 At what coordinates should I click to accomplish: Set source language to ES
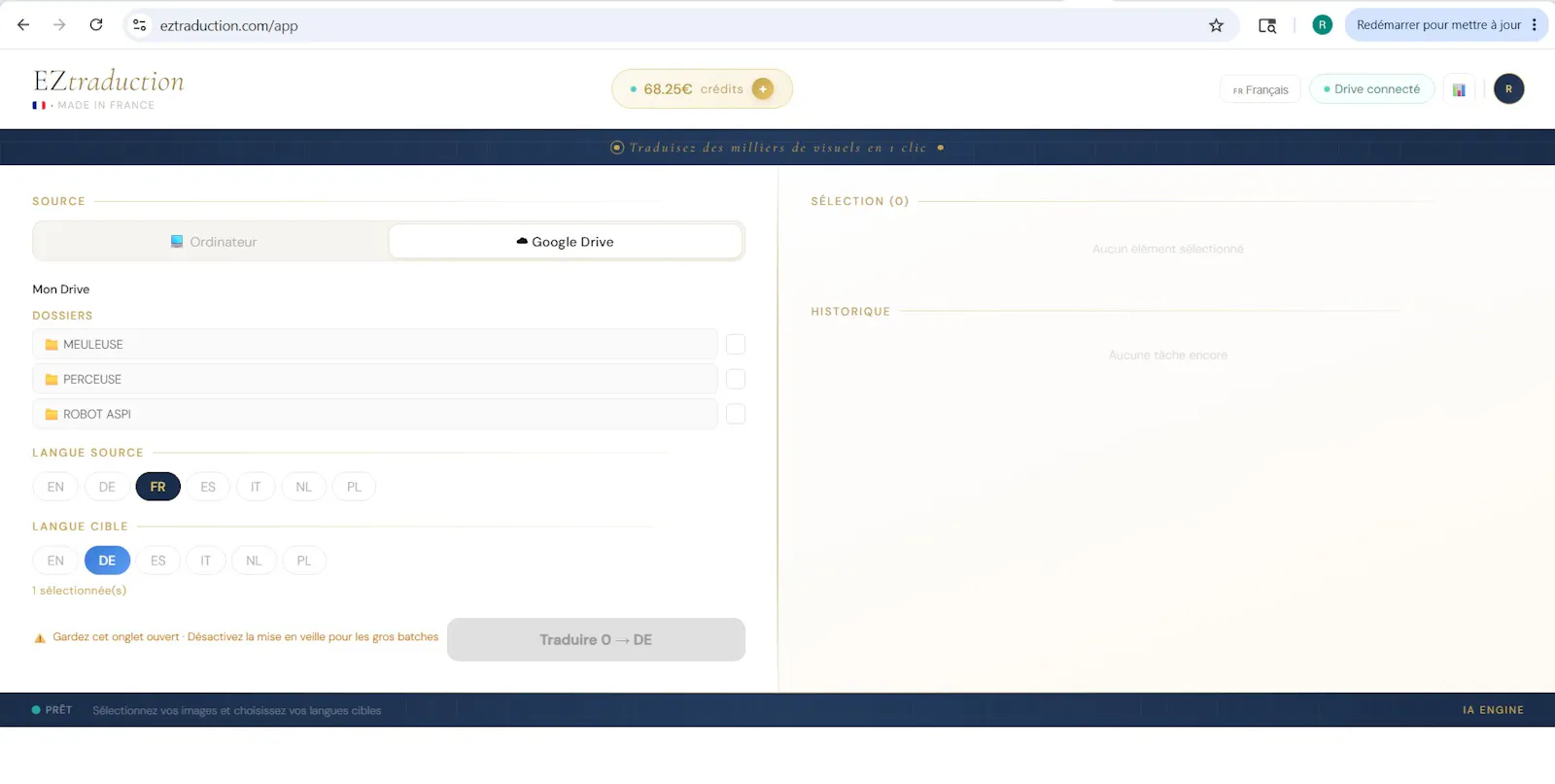[208, 487]
